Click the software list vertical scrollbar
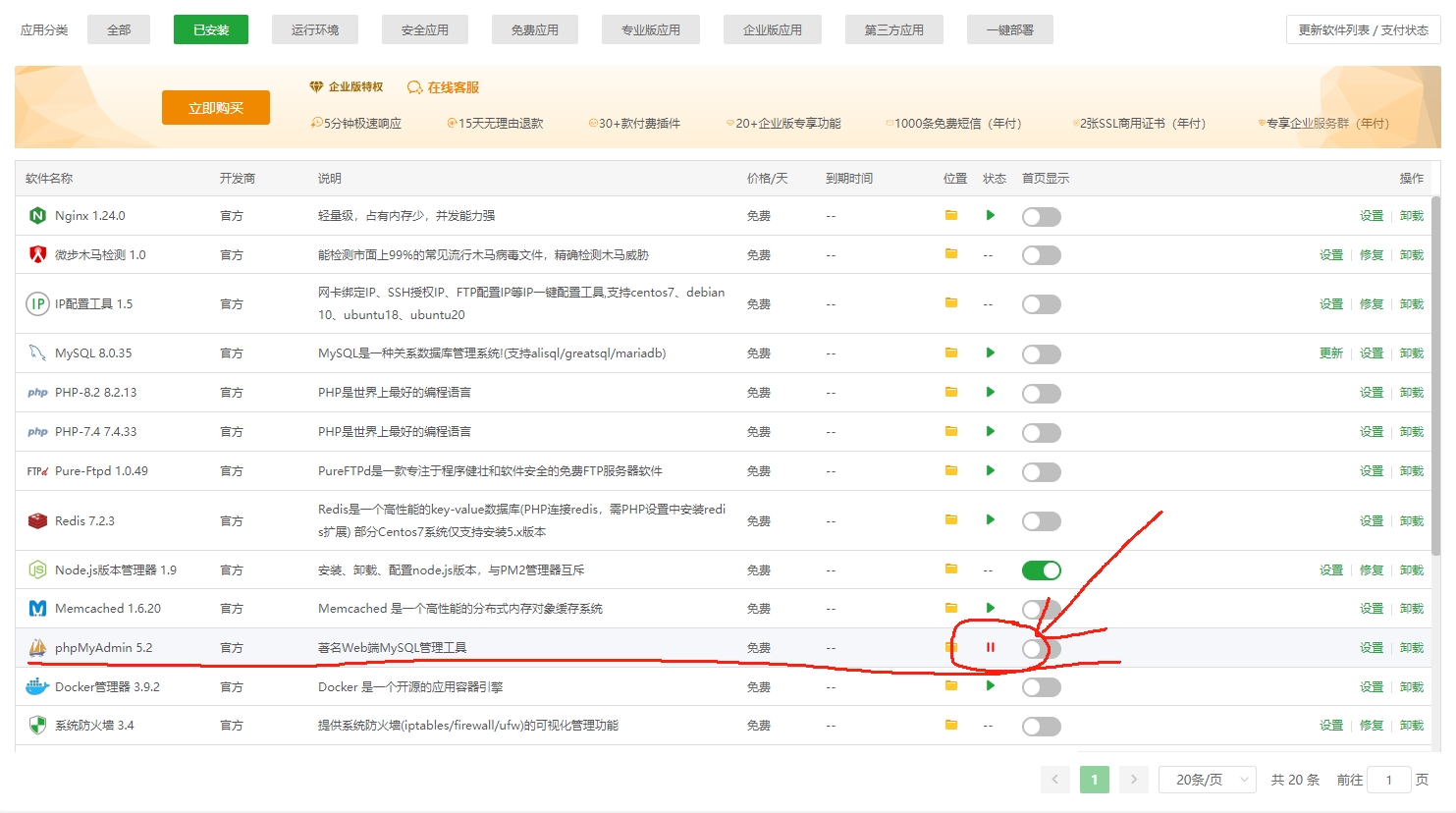The width and height of the screenshot is (1456, 813). pyautogui.click(x=1435, y=376)
